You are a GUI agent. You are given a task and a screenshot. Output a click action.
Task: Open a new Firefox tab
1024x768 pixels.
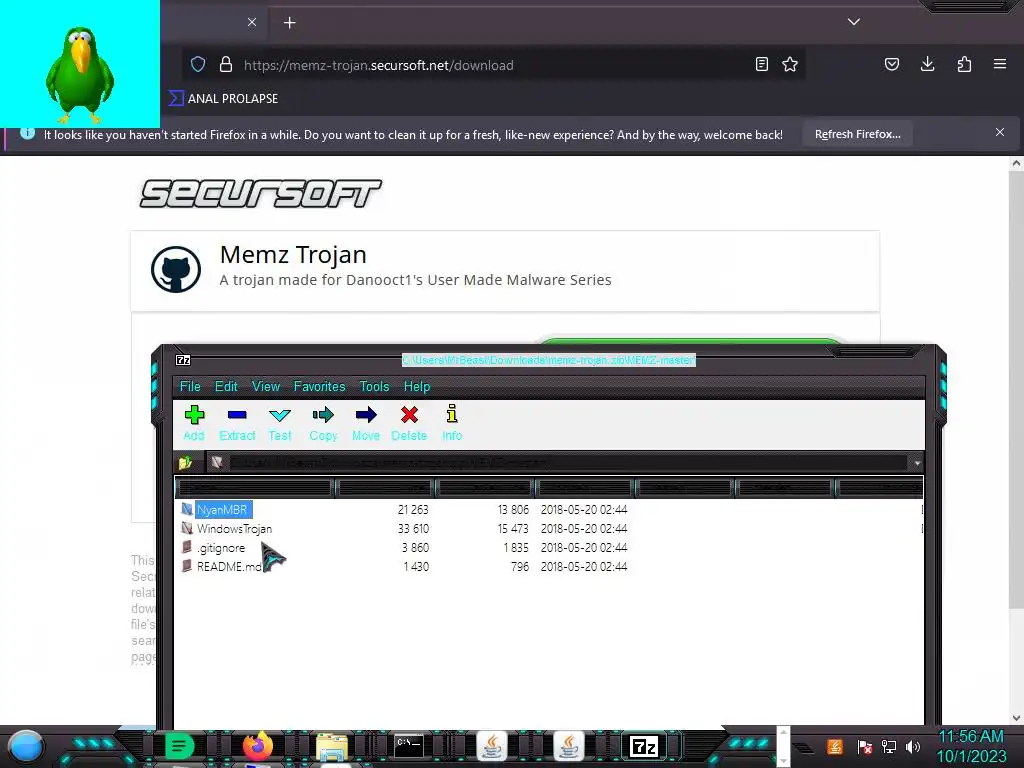tap(289, 23)
